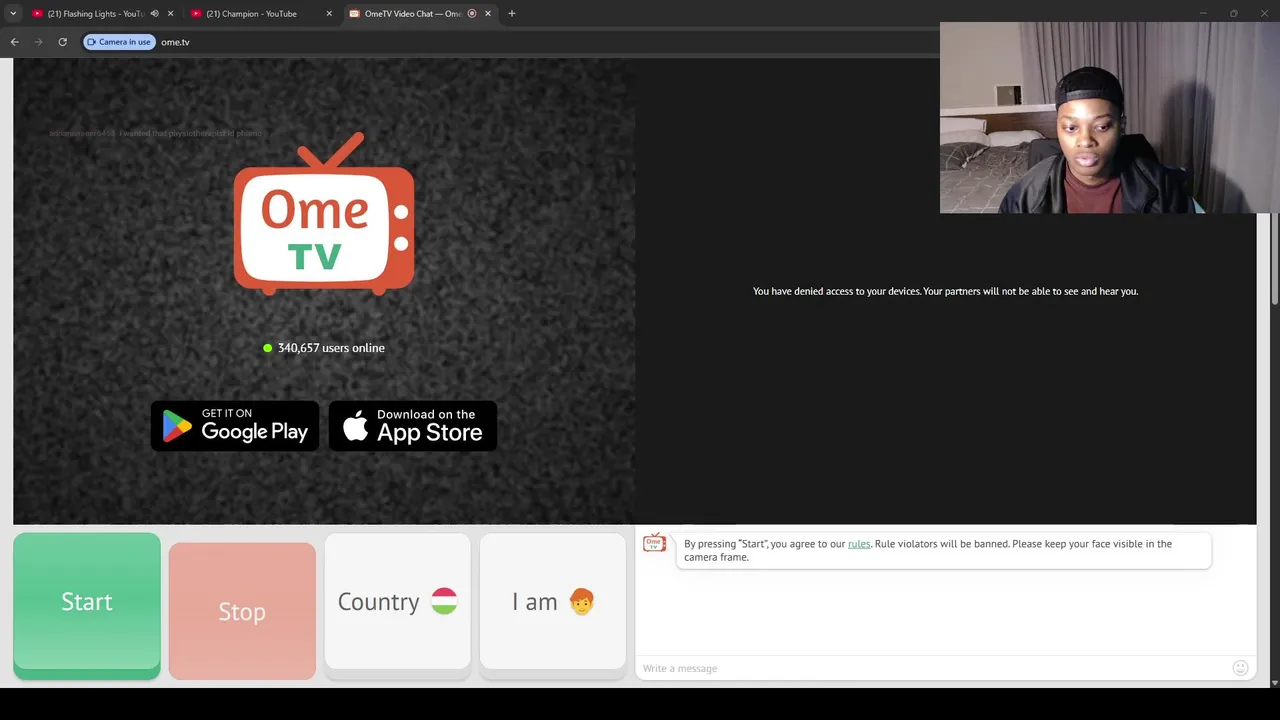Image resolution: width=1280 pixels, height=720 pixels.
Task: Close the Champion YouTube tab
Action: coord(329,13)
